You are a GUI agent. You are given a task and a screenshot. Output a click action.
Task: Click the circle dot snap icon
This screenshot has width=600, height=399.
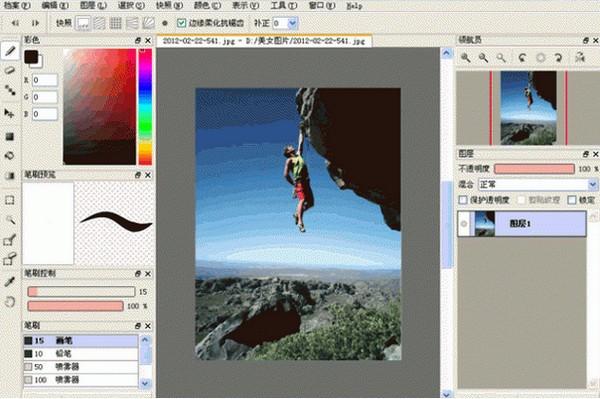[x=165, y=23]
